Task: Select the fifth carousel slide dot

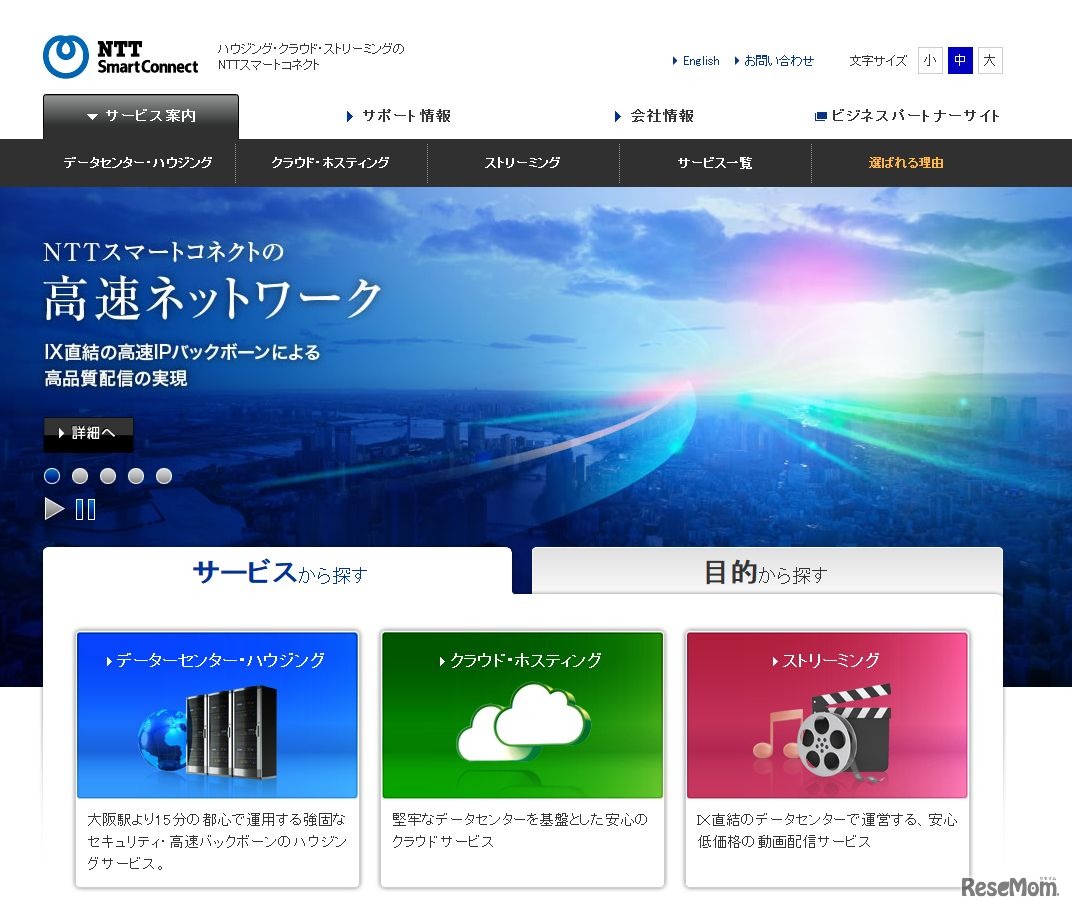Action: tap(164, 476)
